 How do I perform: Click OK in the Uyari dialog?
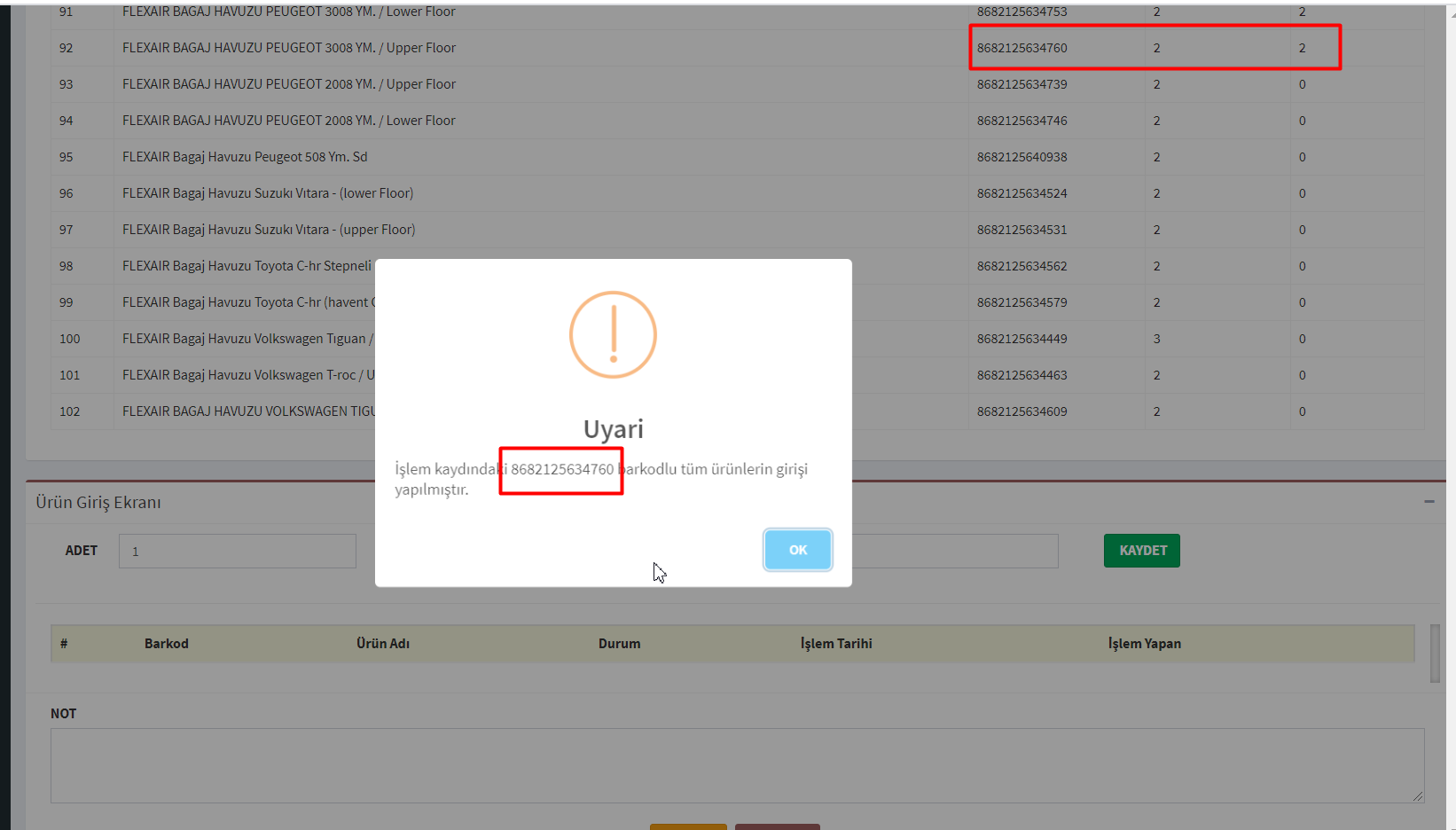797,550
